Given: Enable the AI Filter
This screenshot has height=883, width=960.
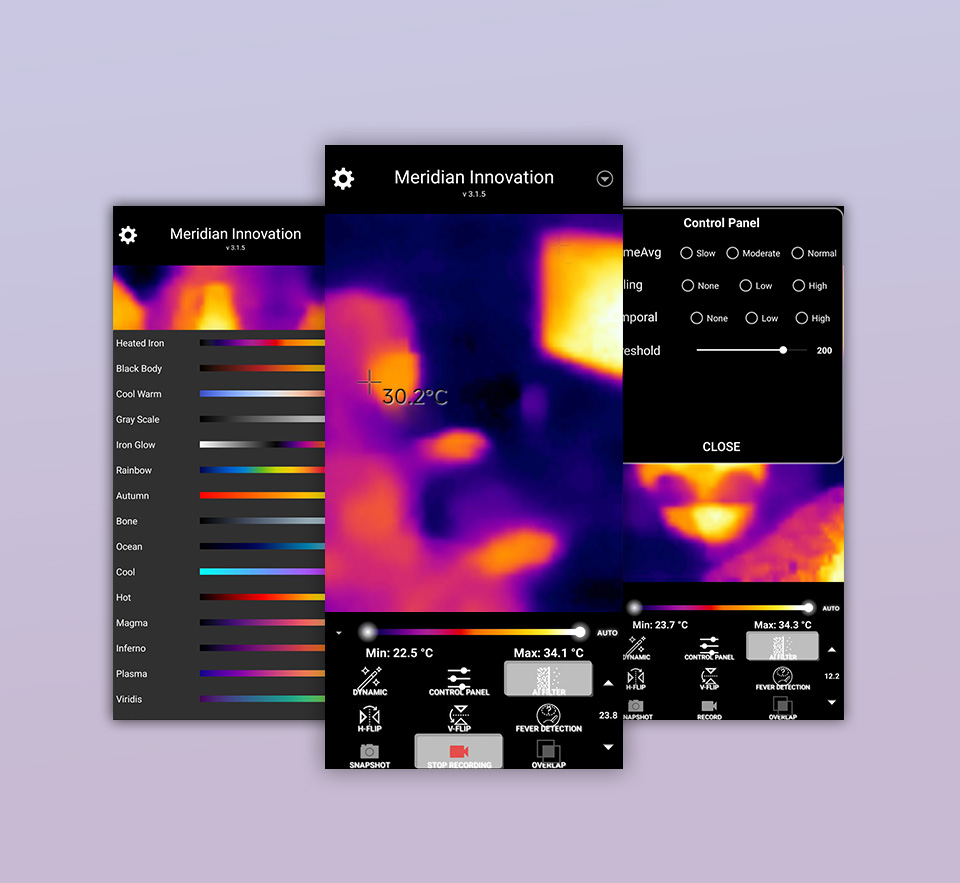Looking at the screenshot, I should 547,679.
